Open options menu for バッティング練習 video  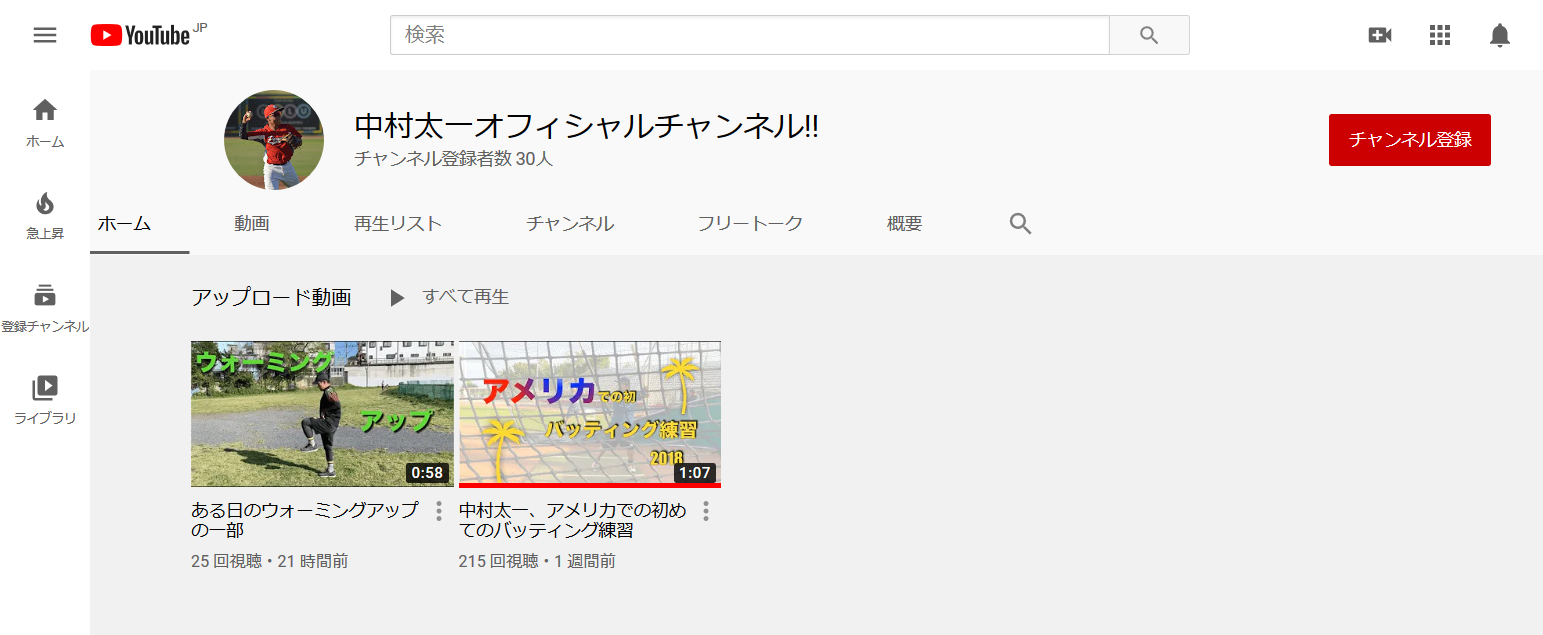(x=705, y=511)
